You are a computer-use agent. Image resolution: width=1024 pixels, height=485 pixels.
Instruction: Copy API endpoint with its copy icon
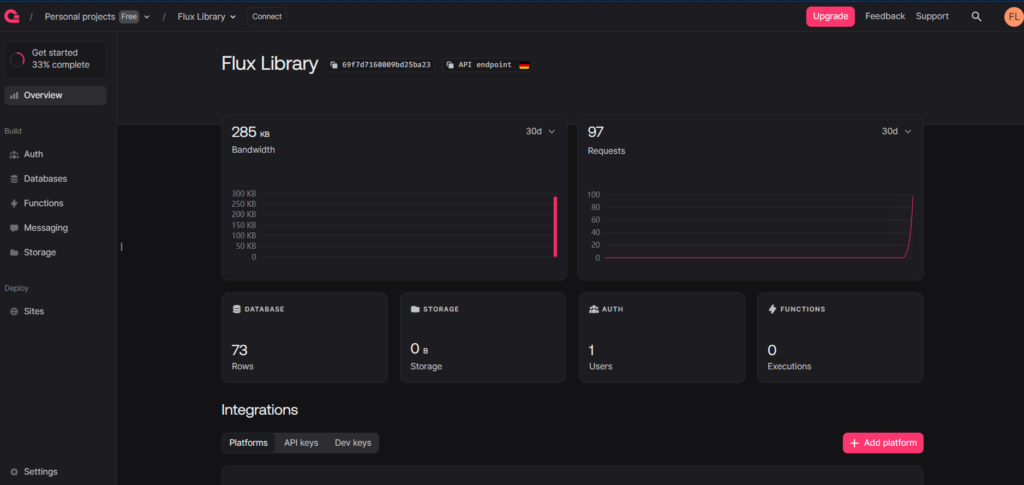coord(450,65)
